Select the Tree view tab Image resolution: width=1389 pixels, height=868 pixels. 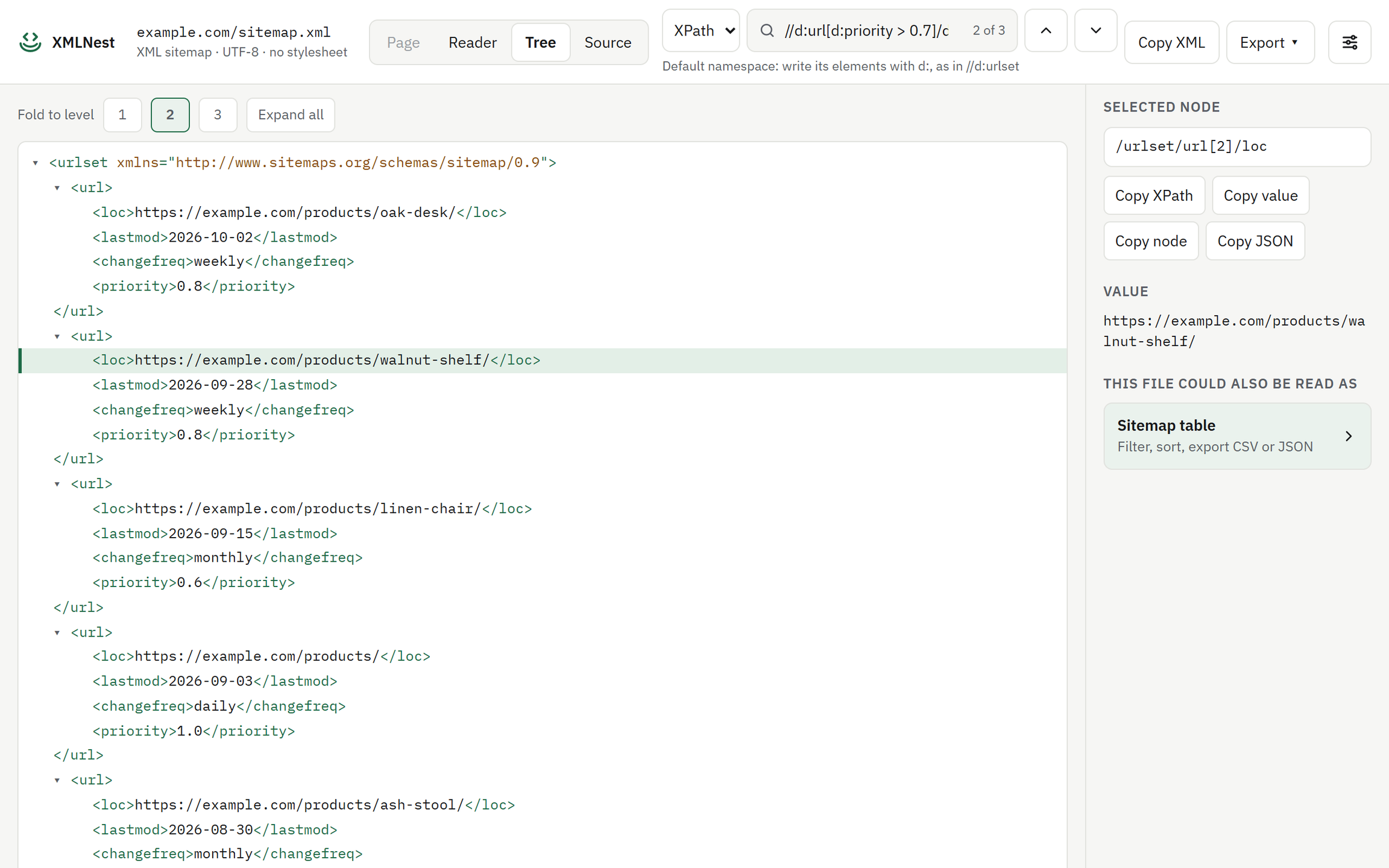pos(540,42)
